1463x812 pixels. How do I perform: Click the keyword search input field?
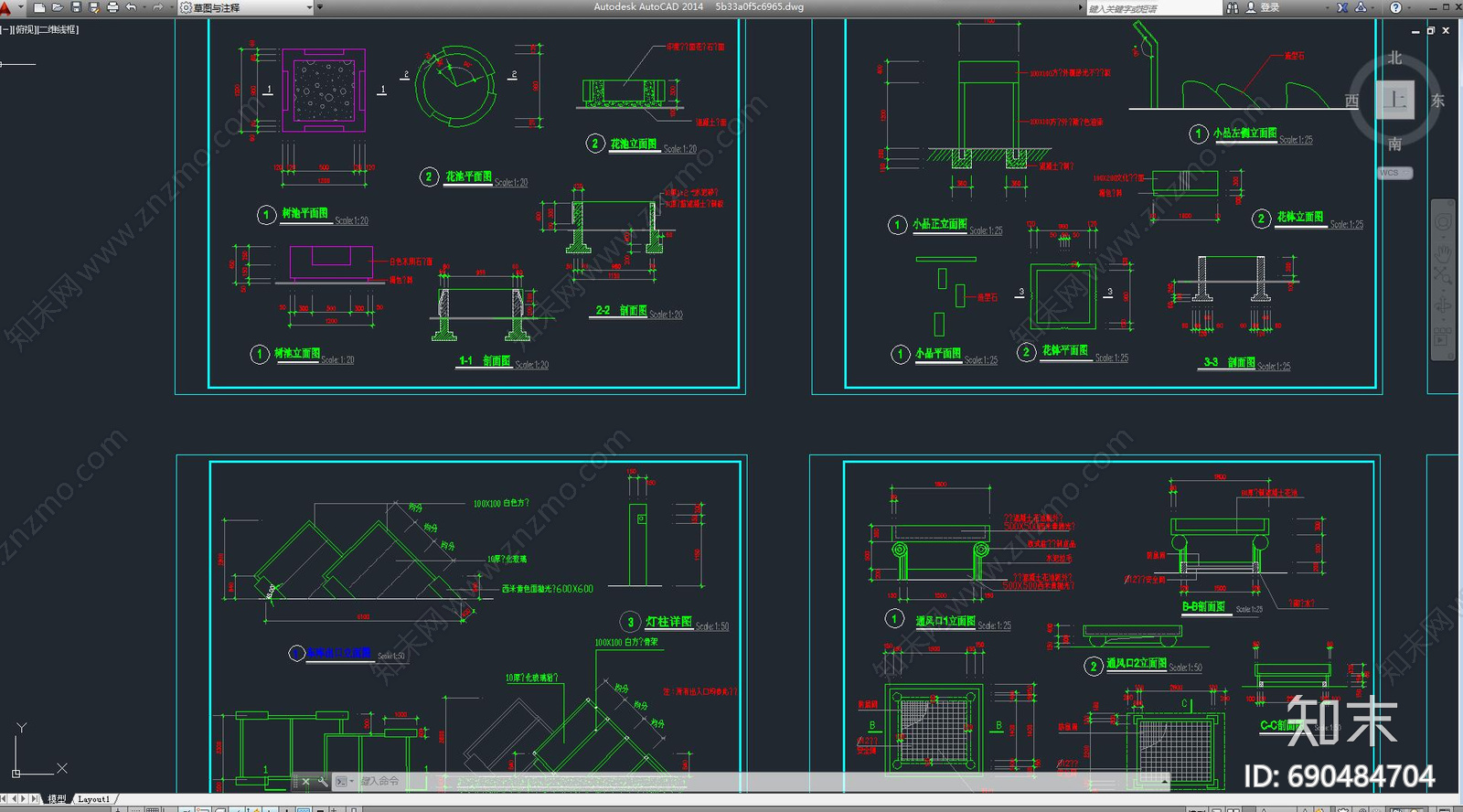point(1153,8)
